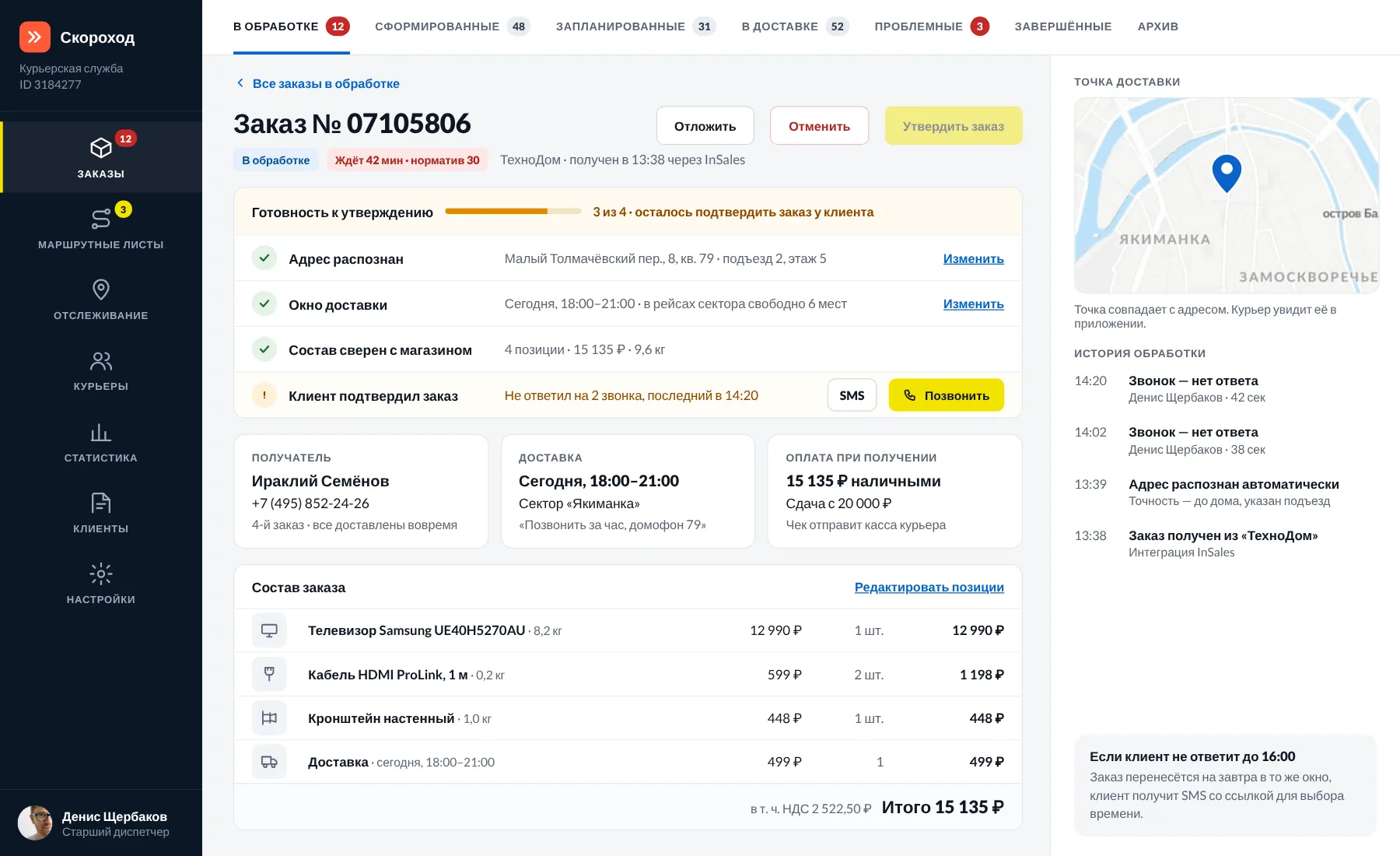Open the Статистика section
The height and width of the screenshot is (856, 1400).
101,442
